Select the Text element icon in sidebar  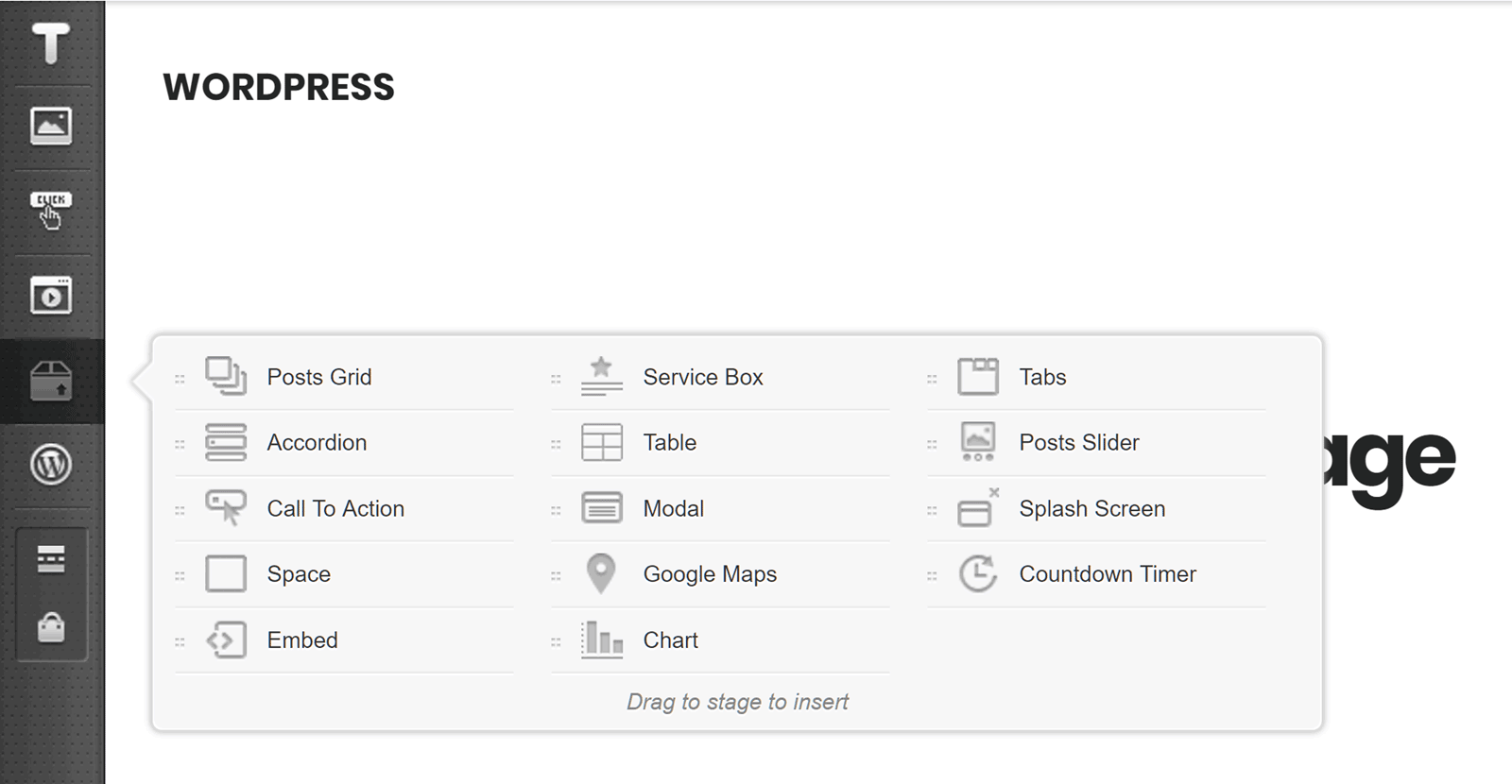[51, 43]
